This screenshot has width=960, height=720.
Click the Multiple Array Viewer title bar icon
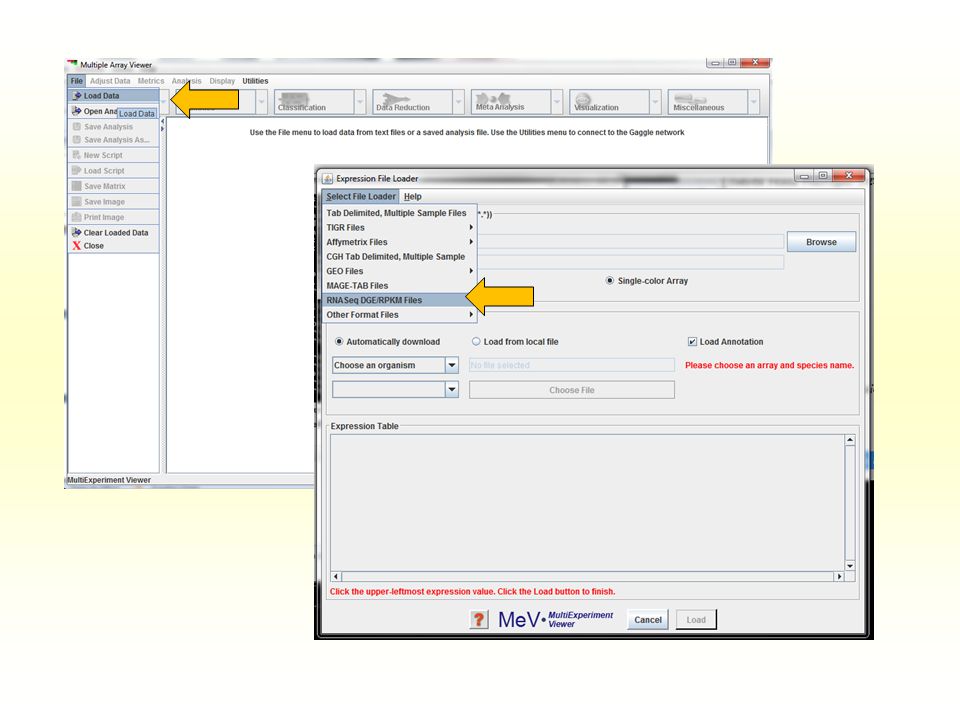[73, 64]
